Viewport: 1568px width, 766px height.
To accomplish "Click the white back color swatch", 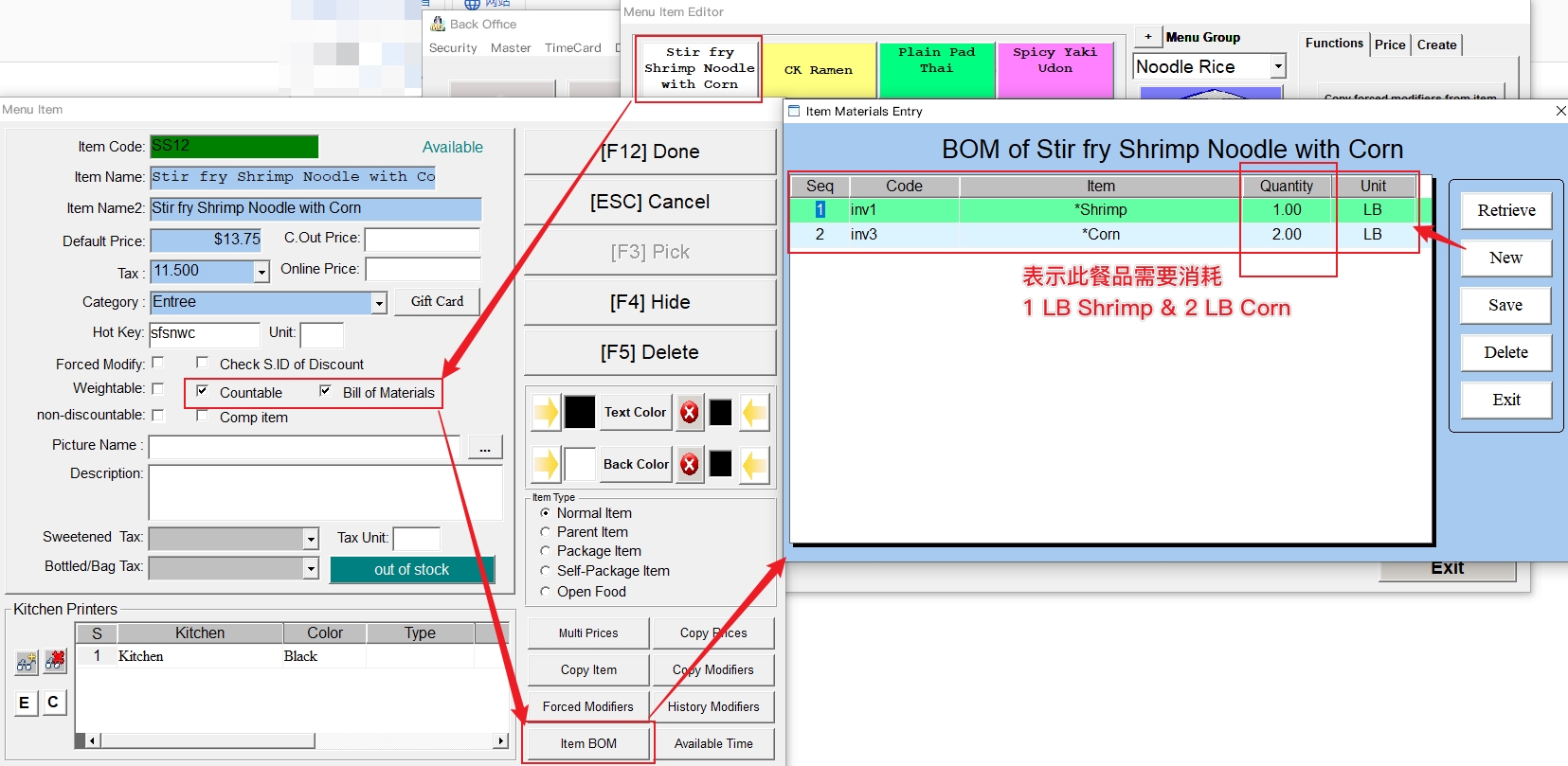I will coord(580,464).
